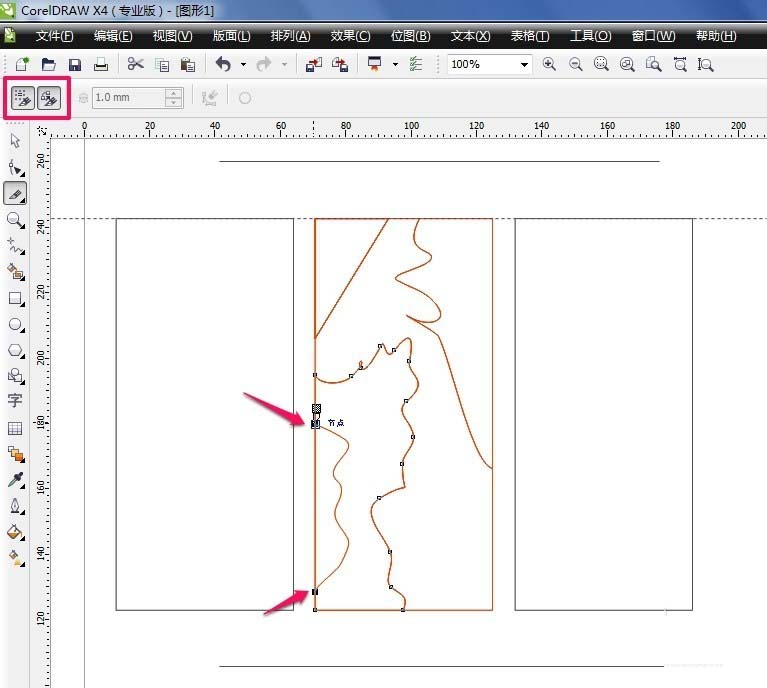Image resolution: width=767 pixels, height=688 pixels.
Task: Click the Import icon
Action: tap(314, 64)
